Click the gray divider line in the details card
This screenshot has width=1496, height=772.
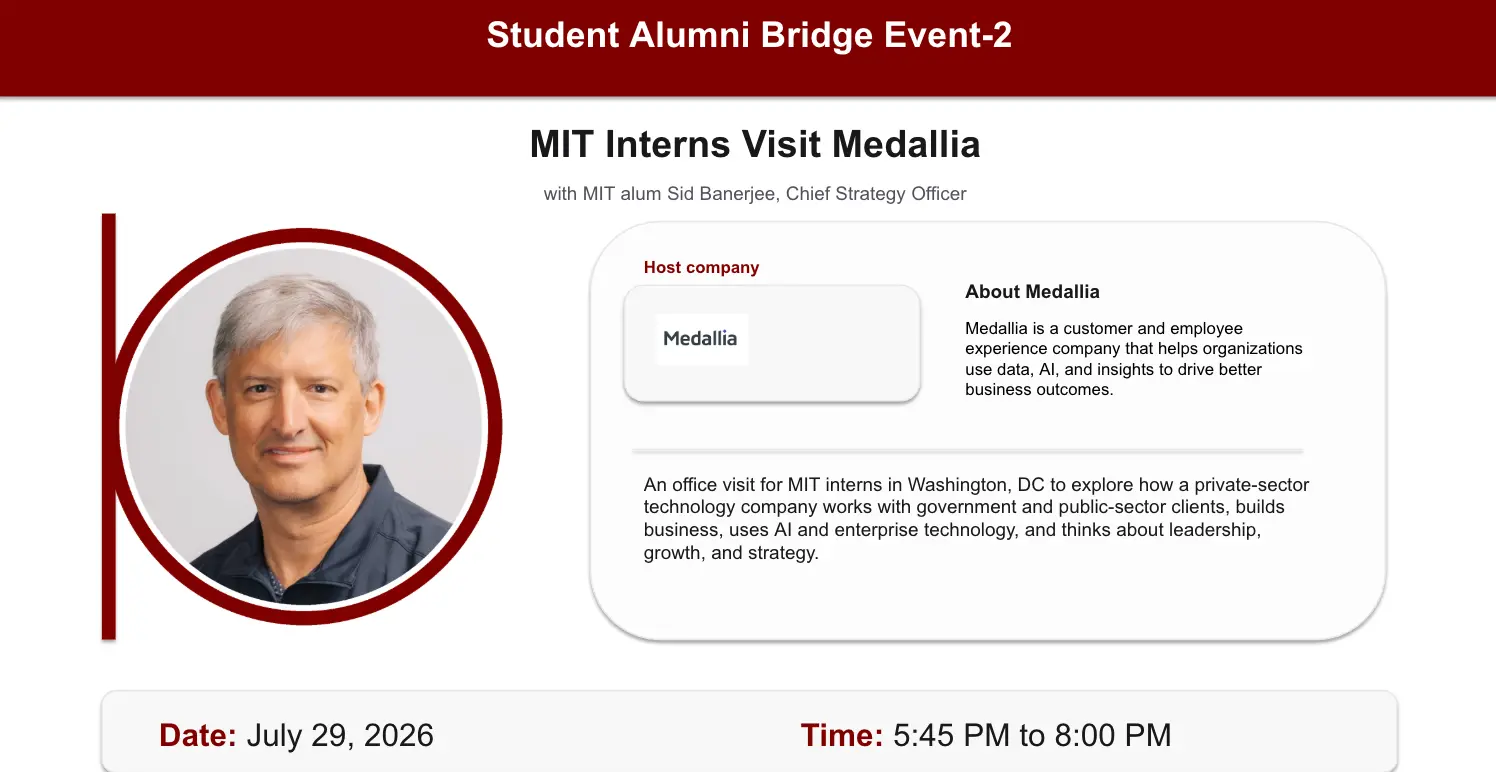pyautogui.click(x=968, y=451)
